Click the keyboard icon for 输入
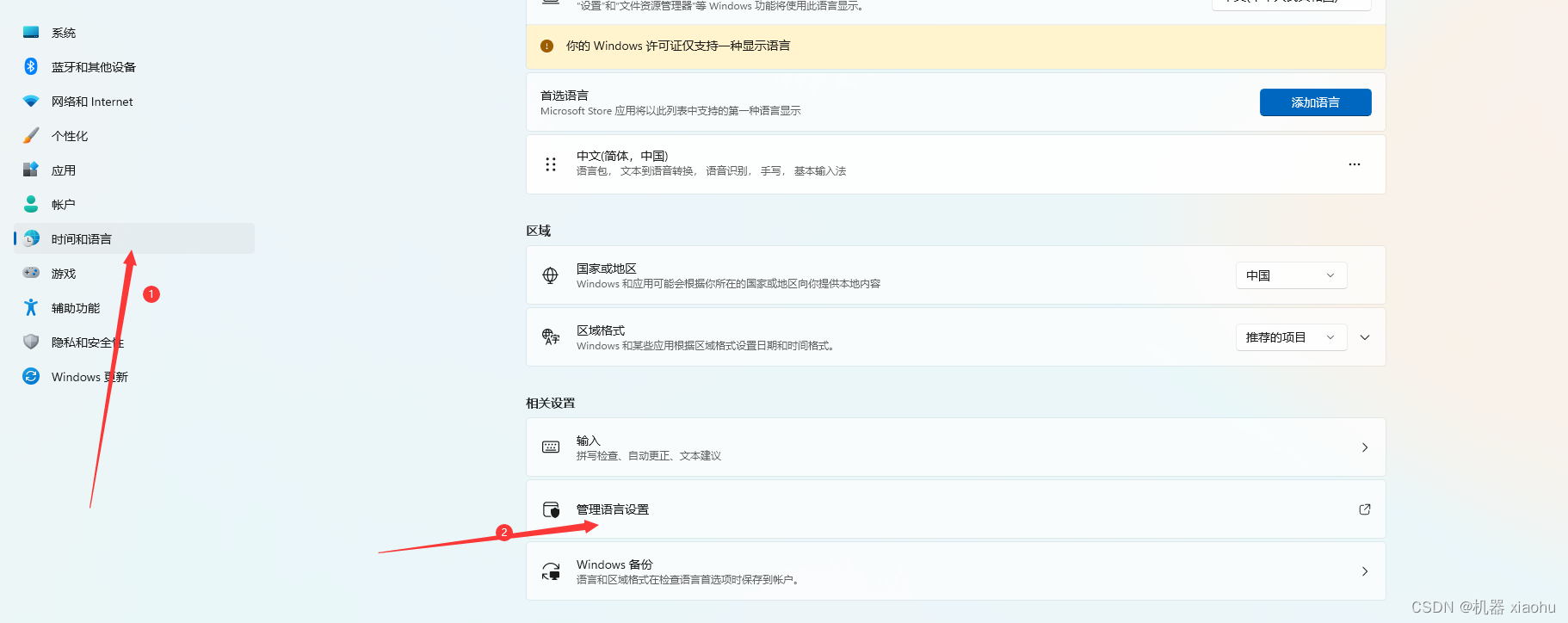Image resolution: width=1568 pixels, height=623 pixels. 551,447
